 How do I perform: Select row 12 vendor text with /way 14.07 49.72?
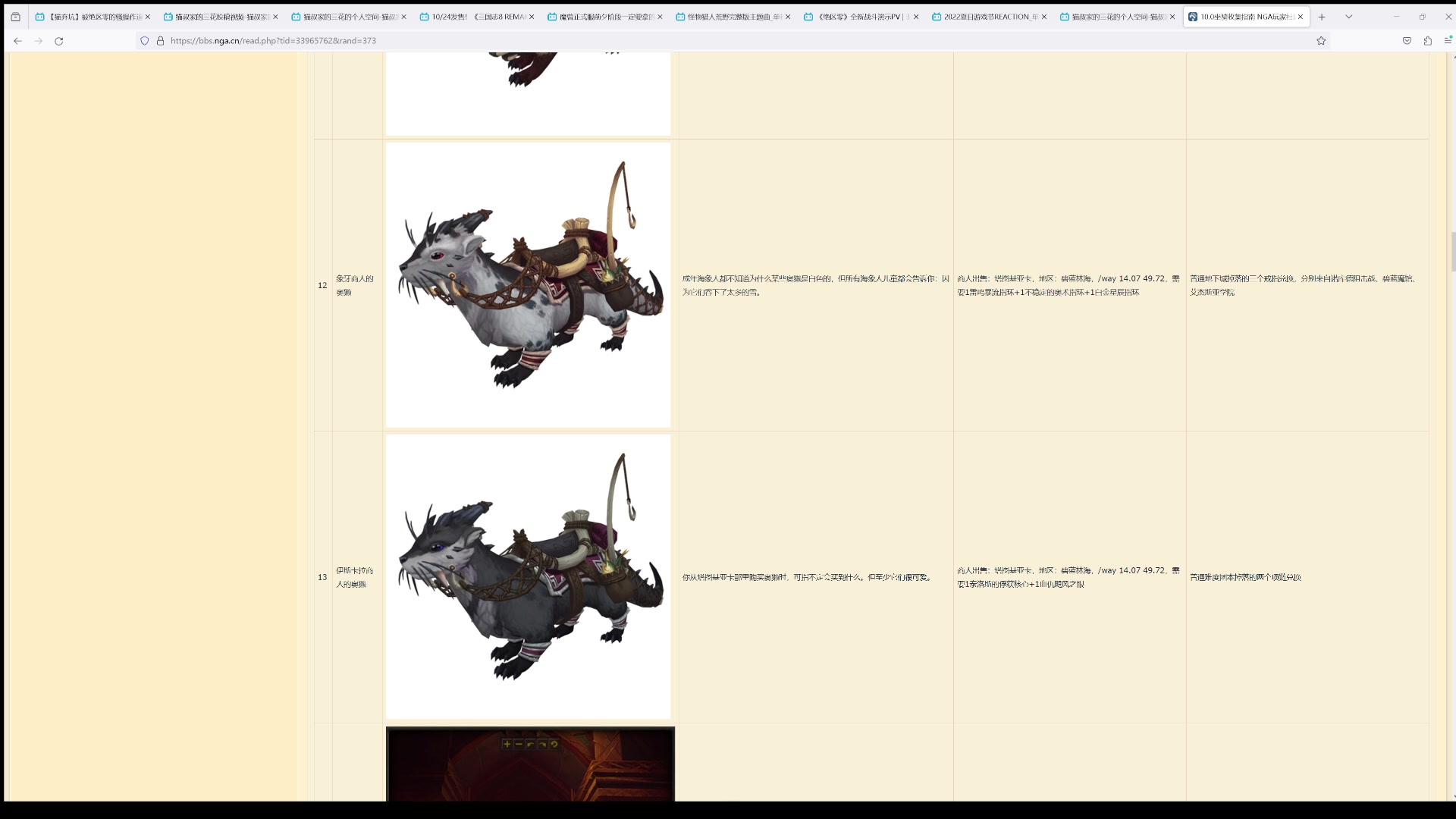point(1068,285)
